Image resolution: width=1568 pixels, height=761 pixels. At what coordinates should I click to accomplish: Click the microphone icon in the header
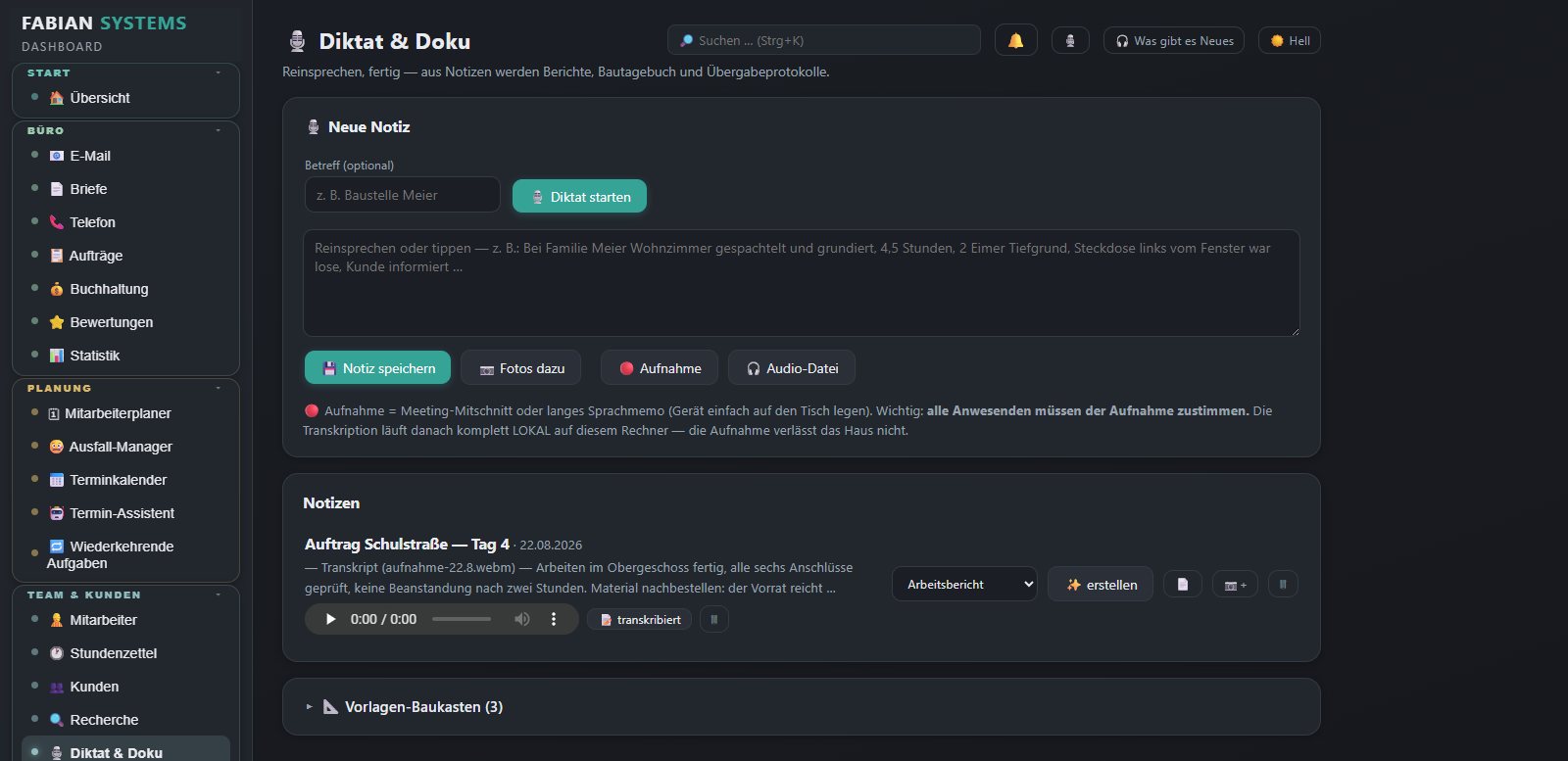click(1070, 40)
